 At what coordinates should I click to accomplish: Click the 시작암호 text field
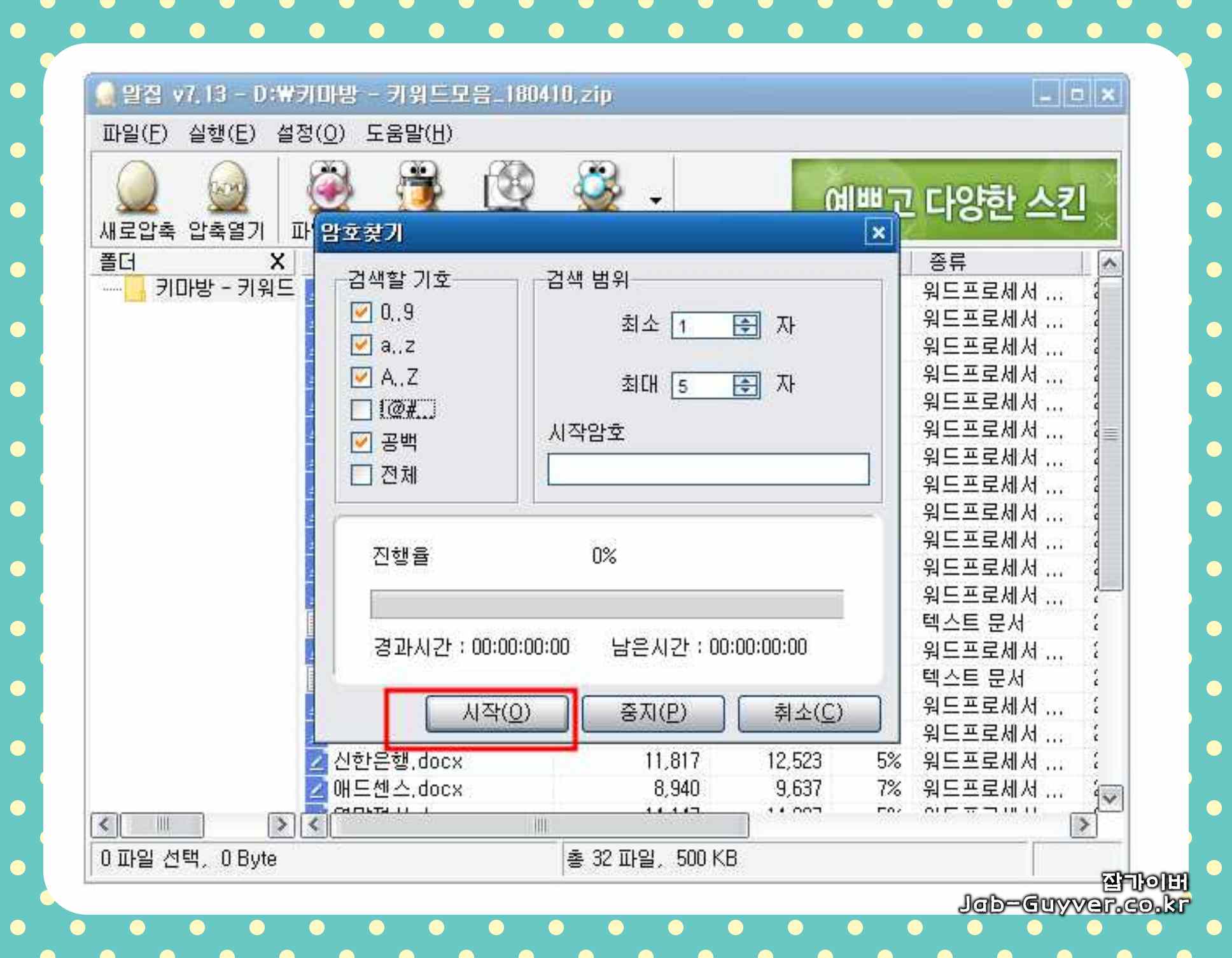point(708,469)
